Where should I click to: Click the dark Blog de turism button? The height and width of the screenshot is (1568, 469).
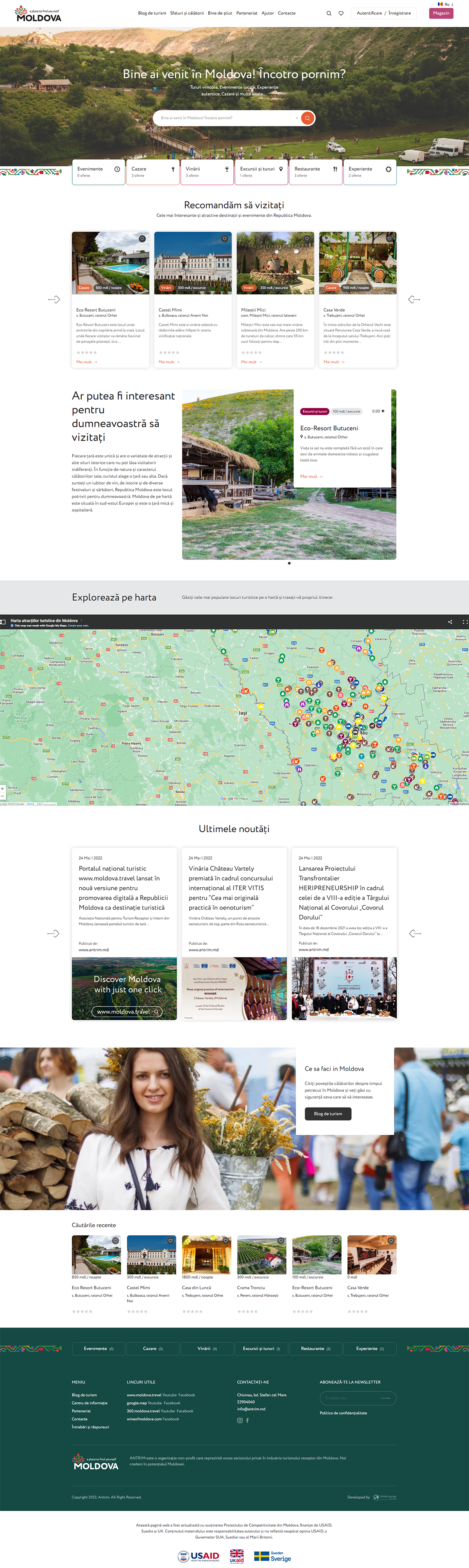328,1113
